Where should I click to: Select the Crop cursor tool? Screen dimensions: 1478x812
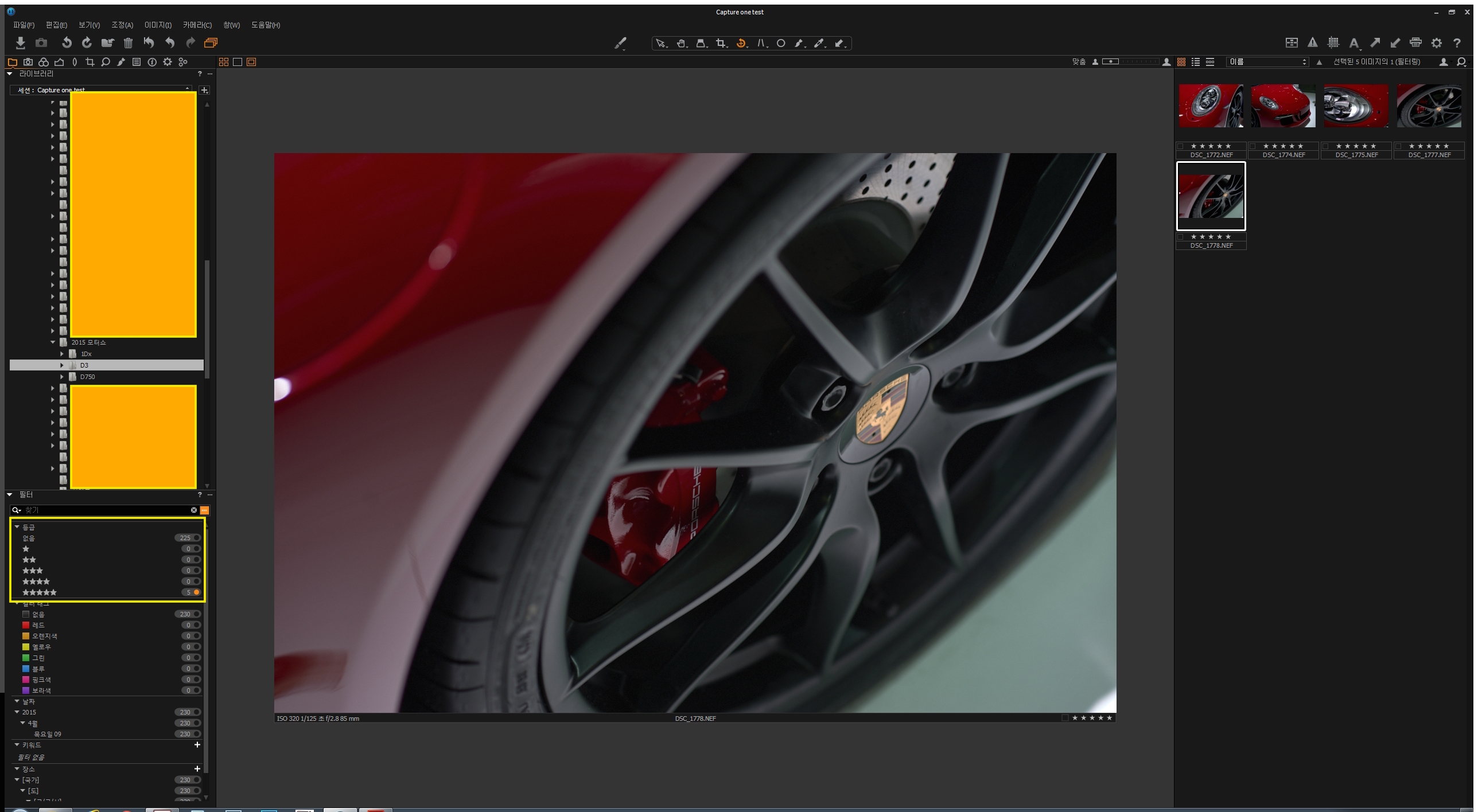pos(721,44)
